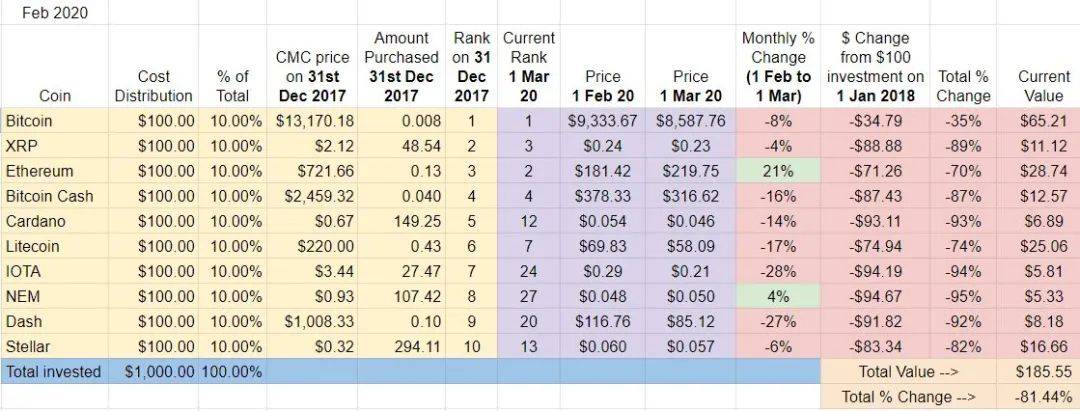This screenshot has height=411, width=1080.
Task: Click the Total invested label cell
Action: tap(53, 371)
